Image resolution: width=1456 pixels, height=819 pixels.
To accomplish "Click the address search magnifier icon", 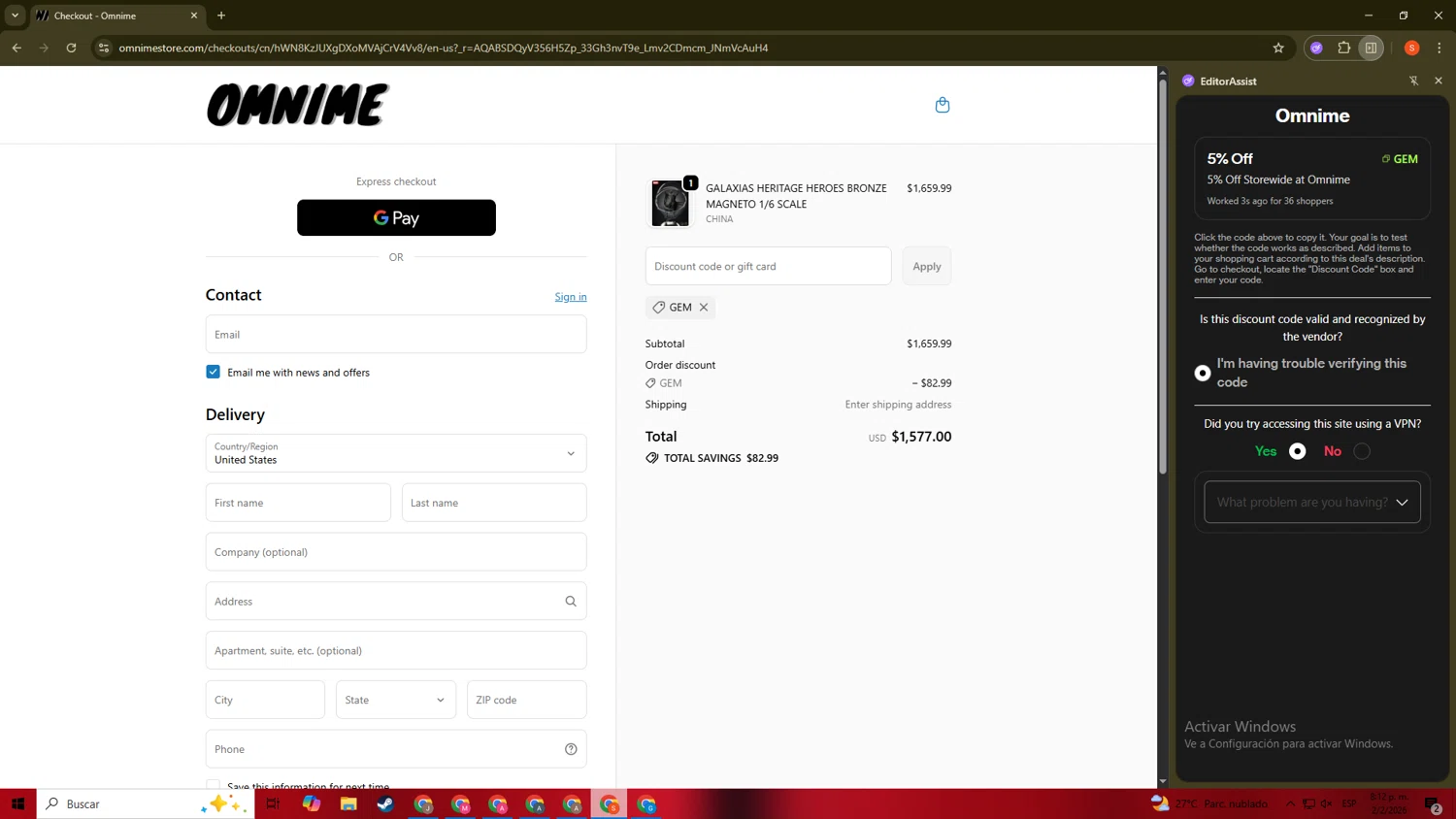I will (x=571, y=602).
